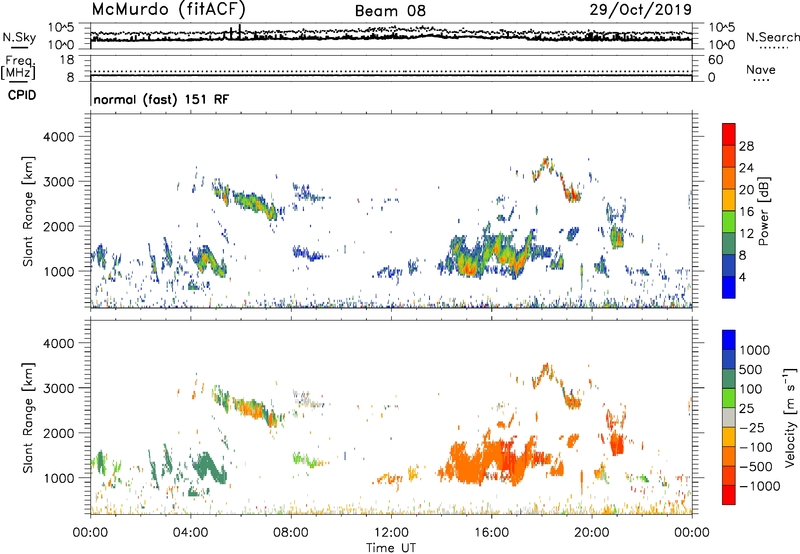The image size is (800, 554).
Task: Click the '-1000' velocity colorbar value
Action: click(760, 486)
